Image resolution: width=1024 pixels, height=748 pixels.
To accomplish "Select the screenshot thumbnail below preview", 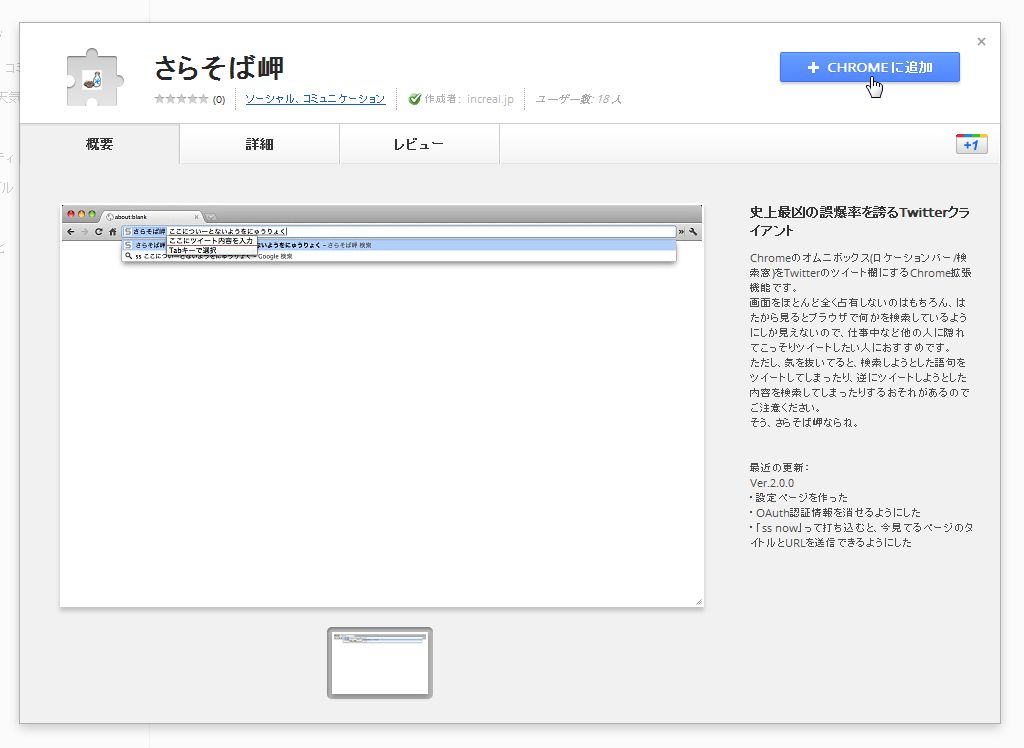I will click(379, 662).
